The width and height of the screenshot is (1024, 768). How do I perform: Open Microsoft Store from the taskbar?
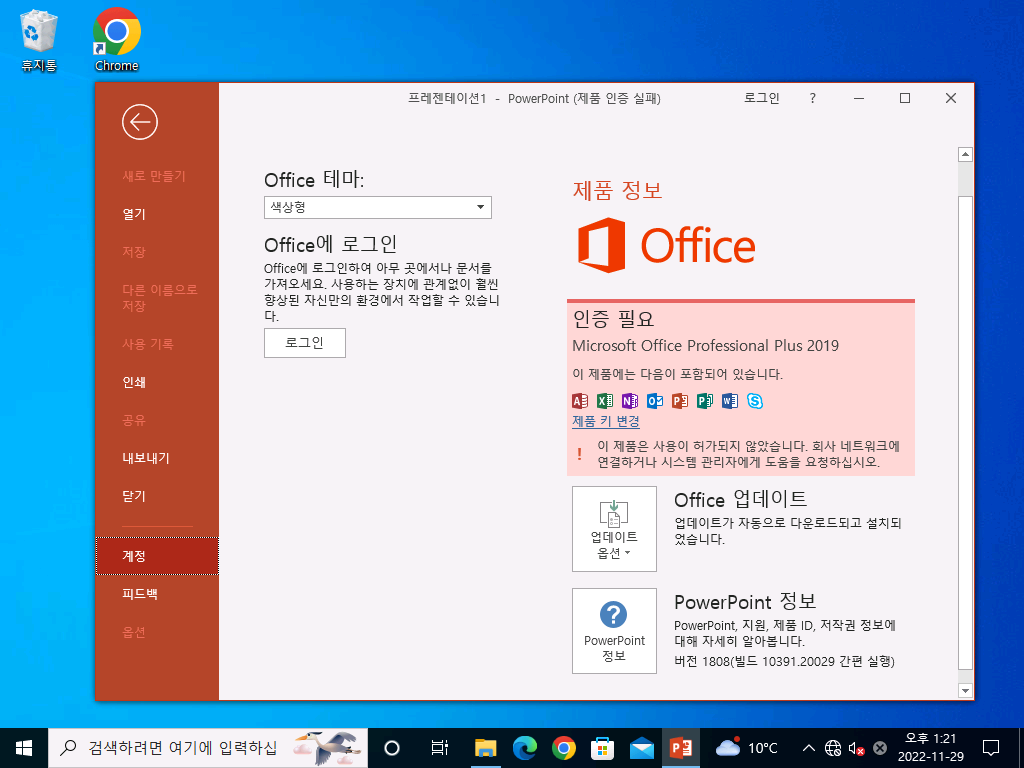pyautogui.click(x=603, y=748)
